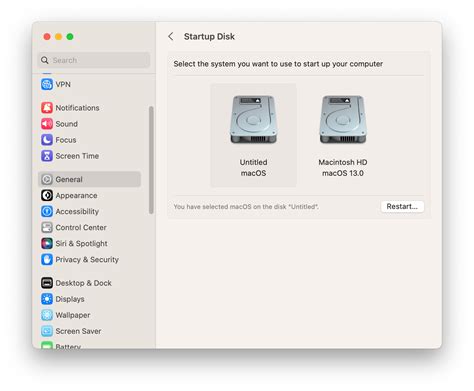The height and width of the screenshot is (391, 474).
Task: Click the Siri & Spotlight icon
Action: pos(47,243)
